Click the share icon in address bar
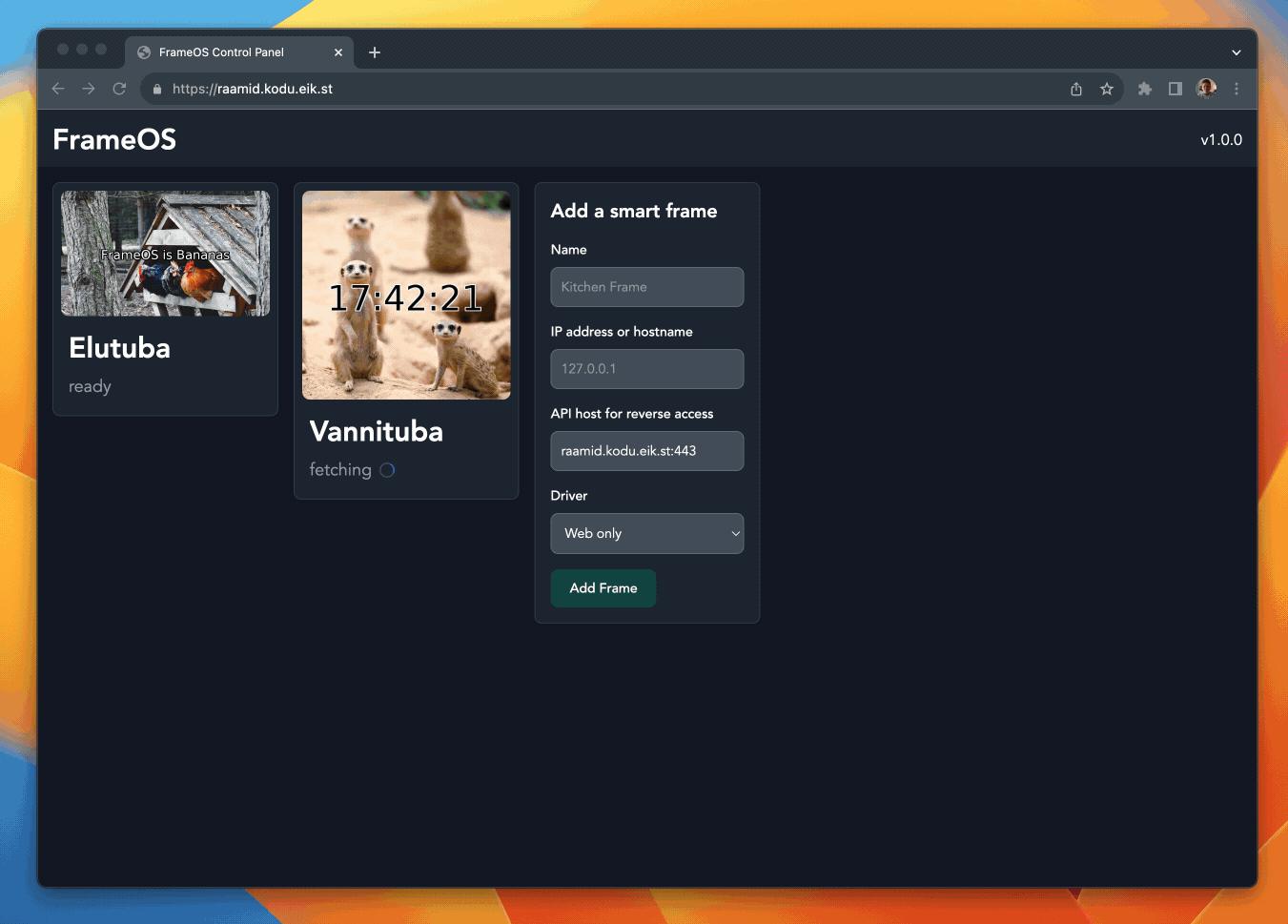The width and height of the screenshot is (1288, 924). click(1076, 89)
